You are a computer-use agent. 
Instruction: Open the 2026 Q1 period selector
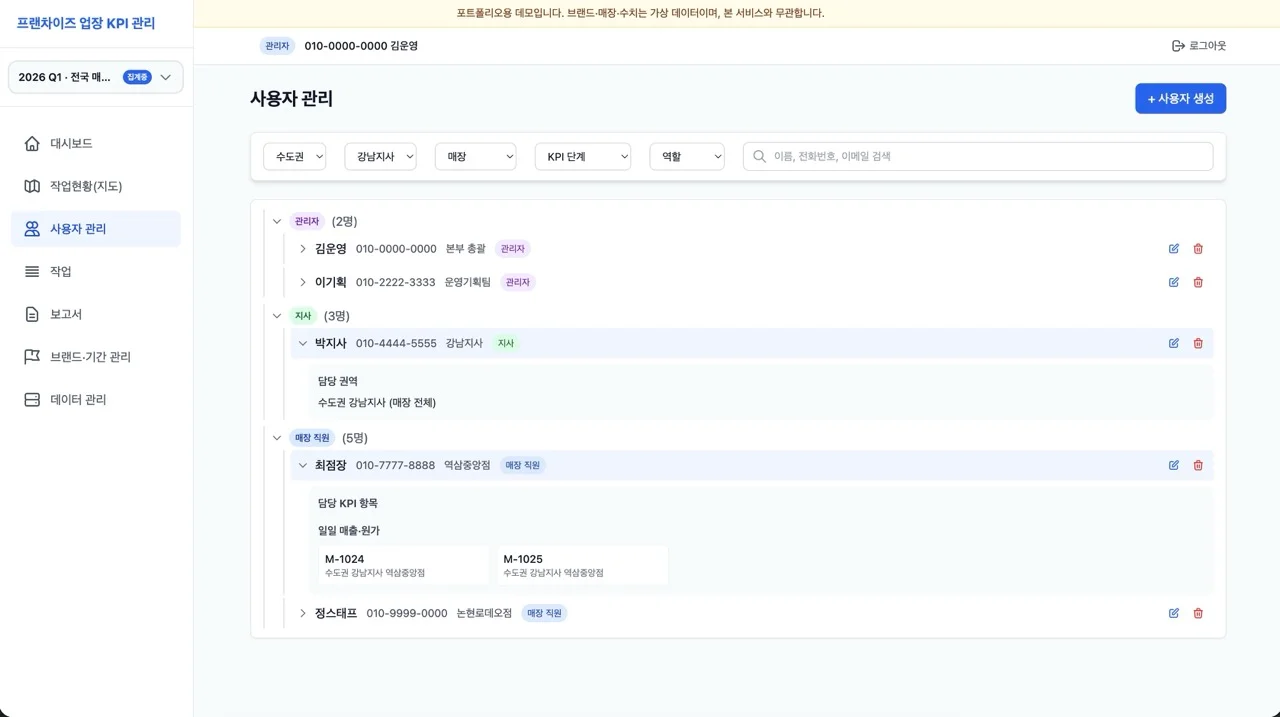[x=96, y=77]
